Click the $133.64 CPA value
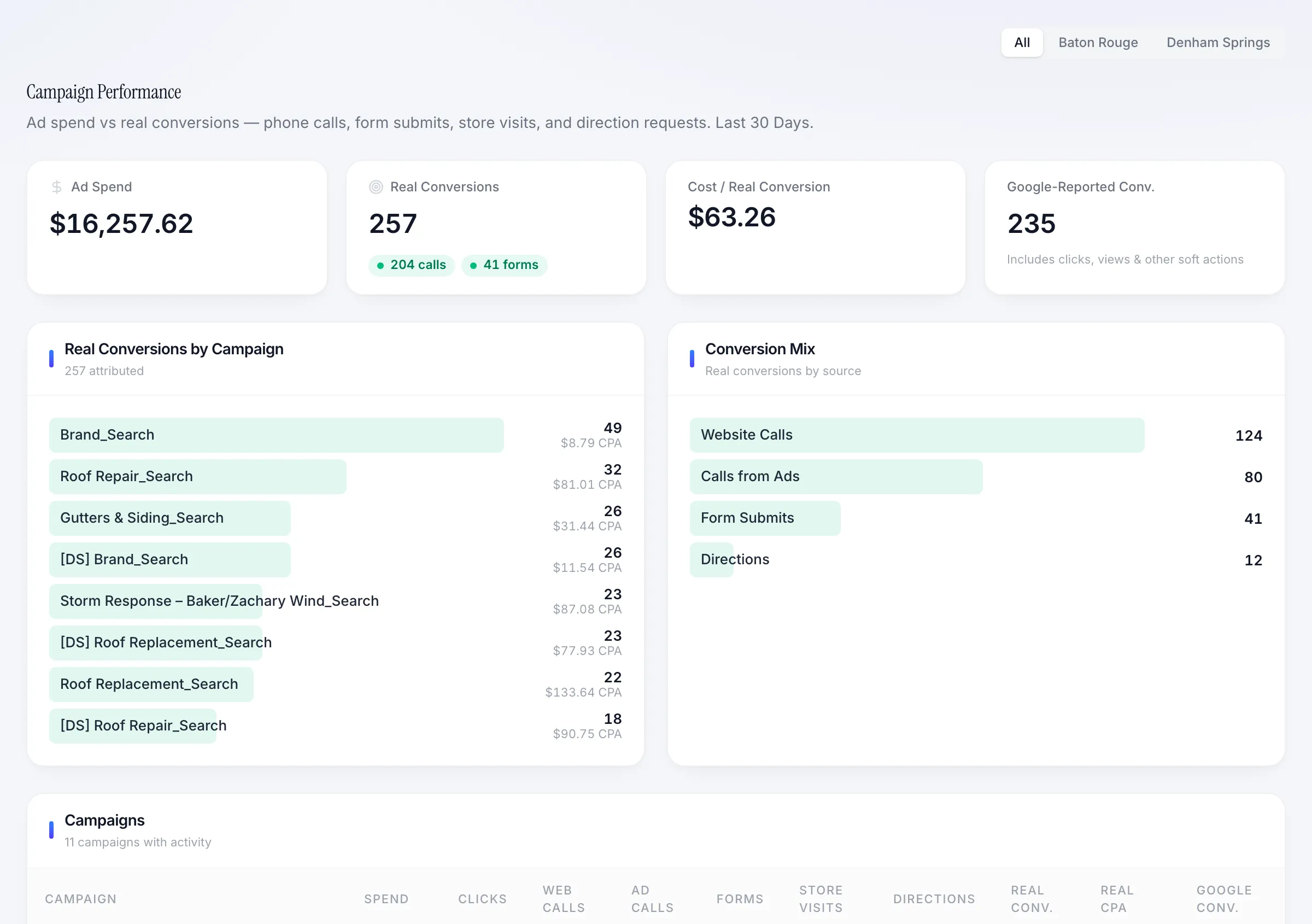 click(583, 693)
